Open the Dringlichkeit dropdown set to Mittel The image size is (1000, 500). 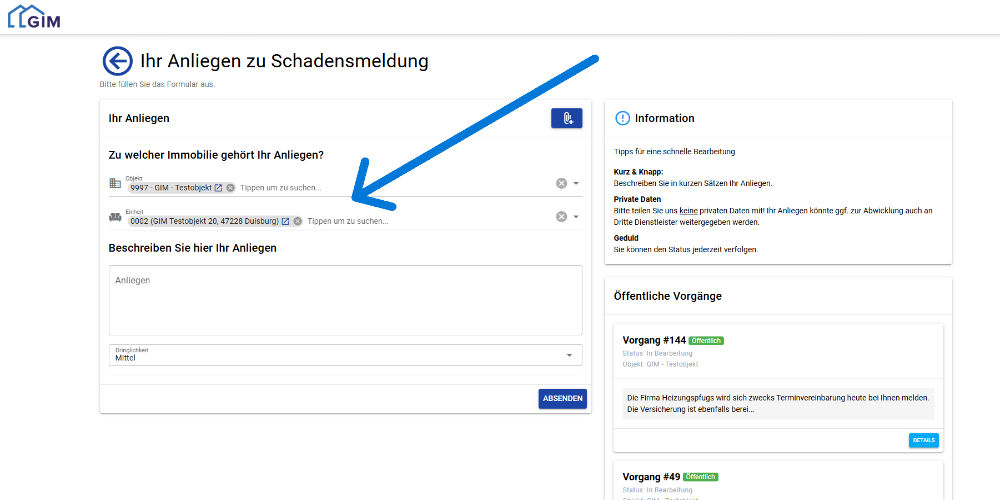coord(345,355)
